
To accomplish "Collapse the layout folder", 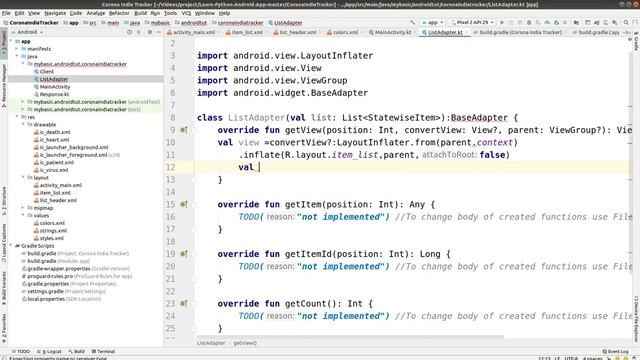I will click(x=23, y=178).
